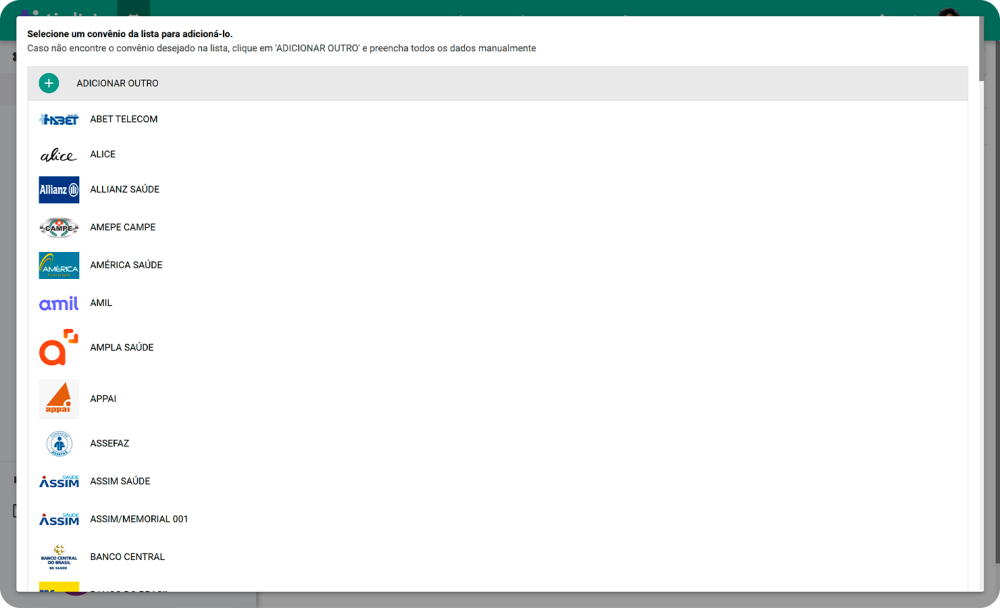Select the ADICIONAR OUTRO label

117,84
